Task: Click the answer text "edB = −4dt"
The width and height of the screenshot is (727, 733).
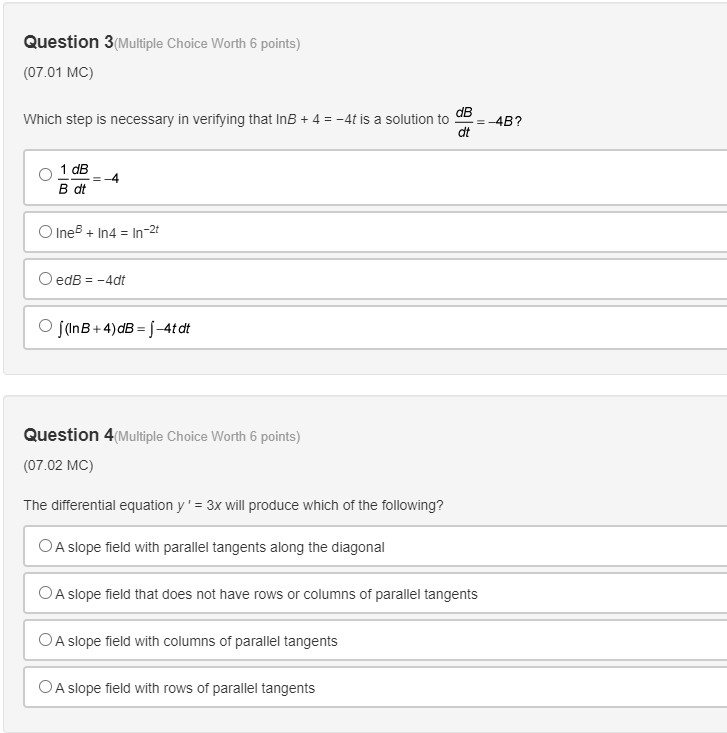Action: point(91,280)
